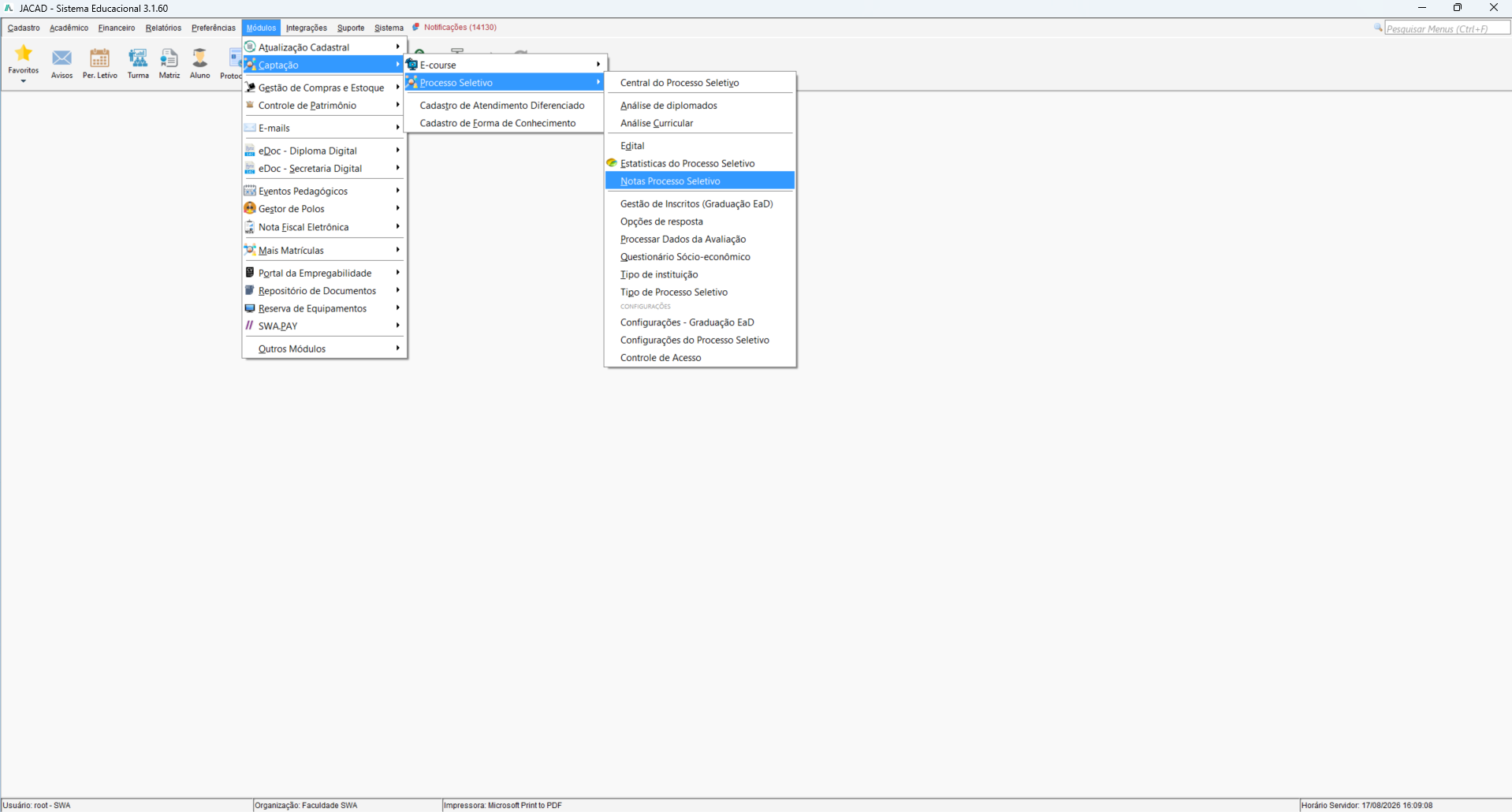Click the Eventos Pedagógicos icon

[x=250, y=191]
